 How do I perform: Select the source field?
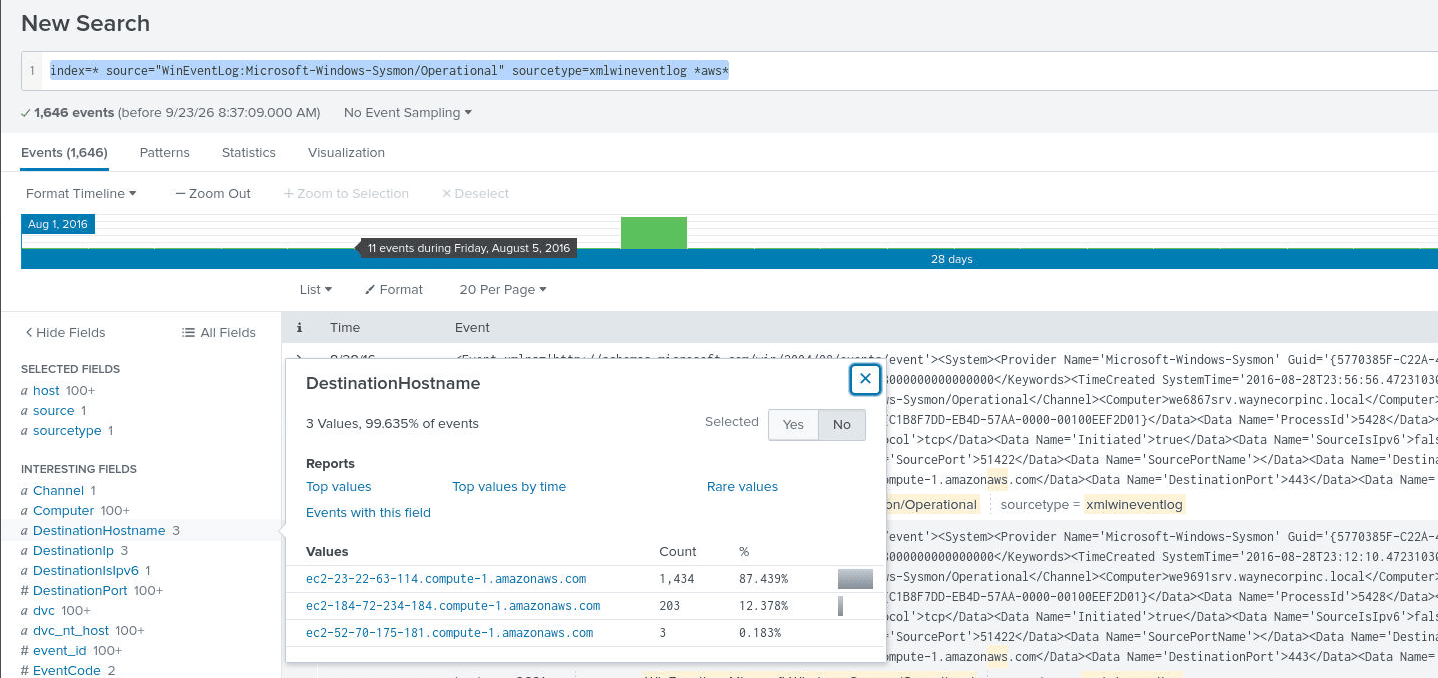[54, 410]
